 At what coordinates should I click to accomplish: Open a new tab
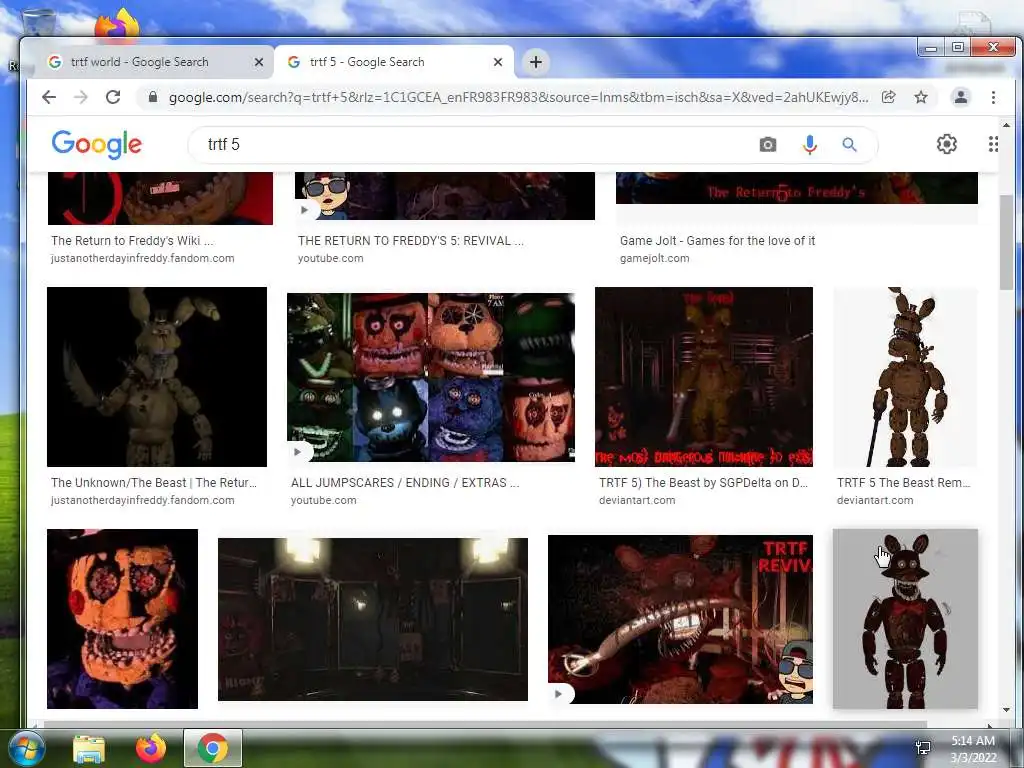536,62
